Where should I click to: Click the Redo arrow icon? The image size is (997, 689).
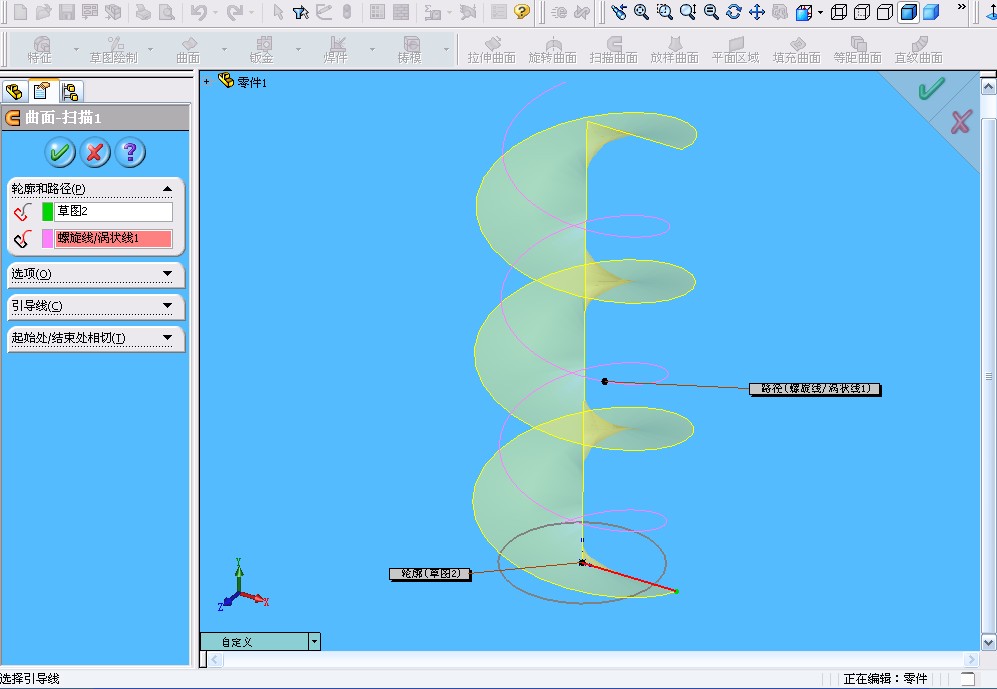click(235, 11)
